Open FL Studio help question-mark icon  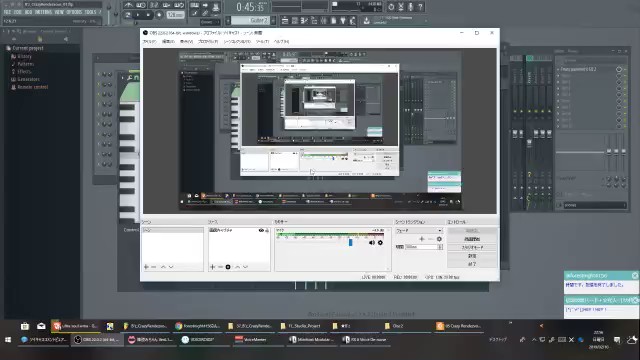tap(420, 7)
